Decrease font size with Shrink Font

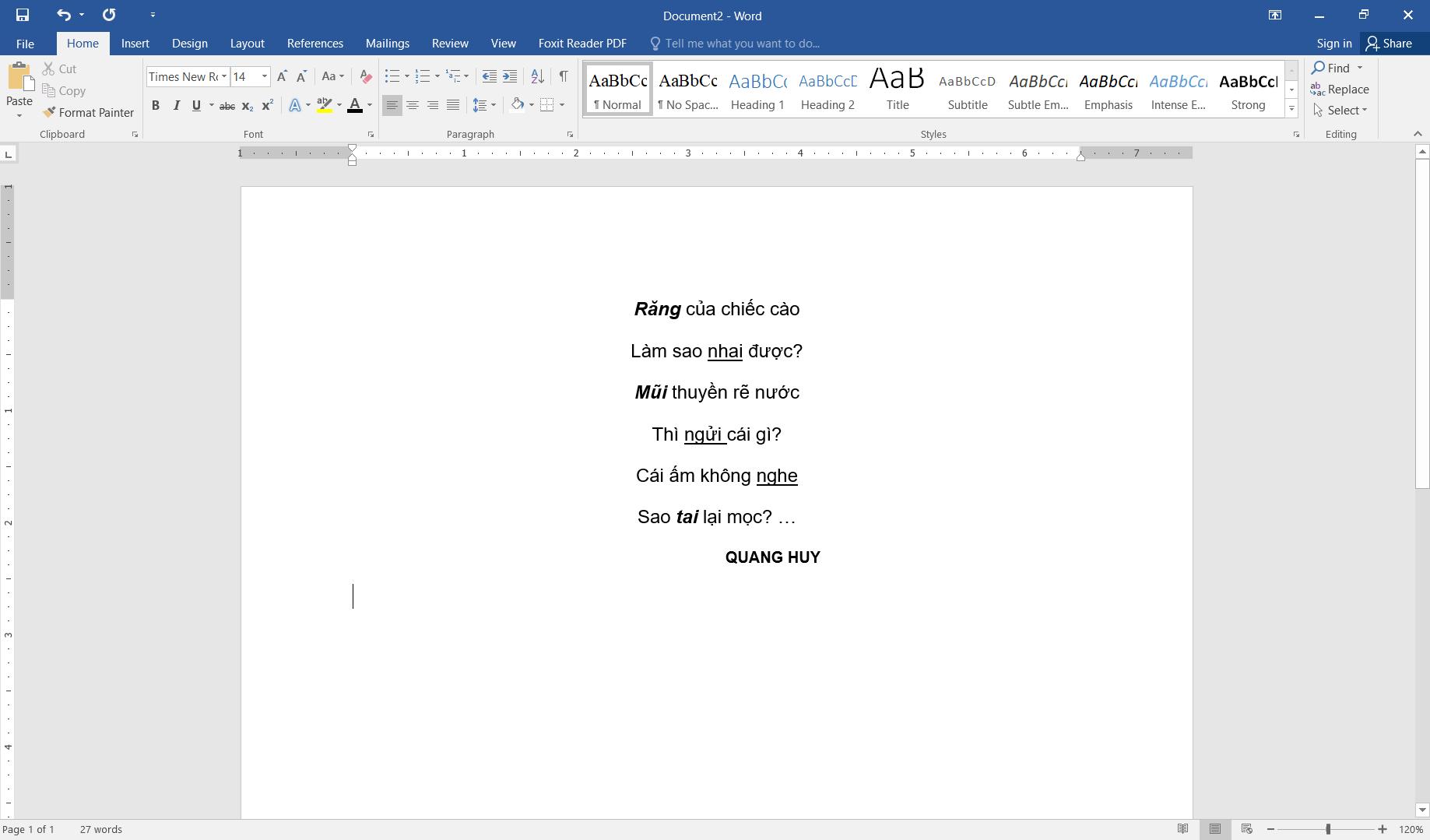(301, 76)
